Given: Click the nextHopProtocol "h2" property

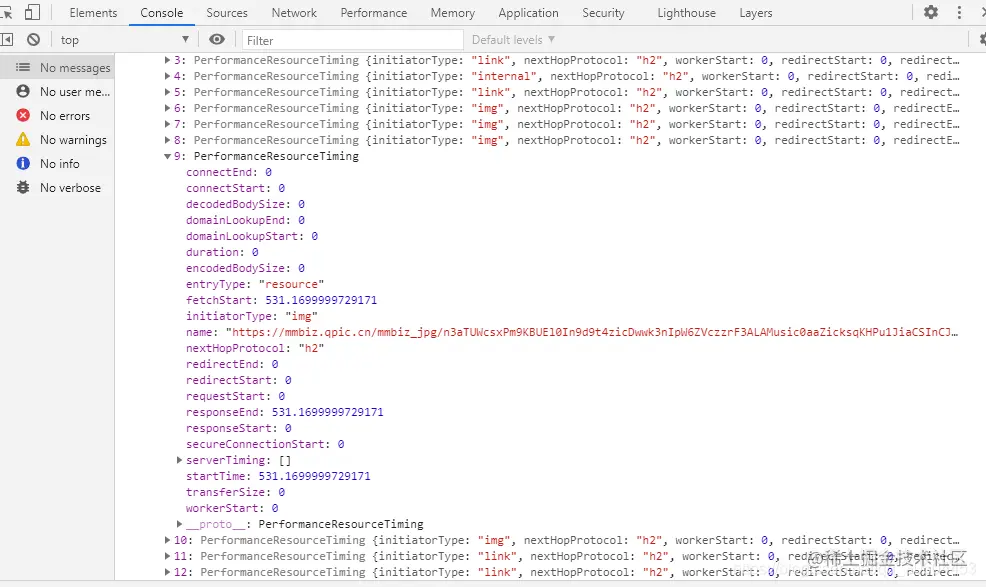Looking at the screenshot, I should pos(255,349).
